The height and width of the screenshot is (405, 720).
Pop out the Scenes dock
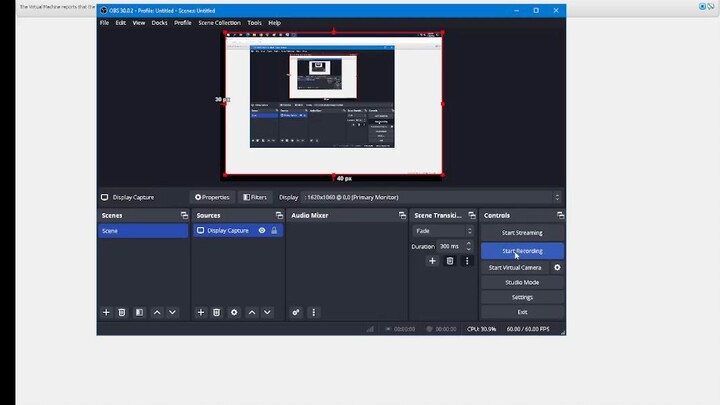(184, 215)
